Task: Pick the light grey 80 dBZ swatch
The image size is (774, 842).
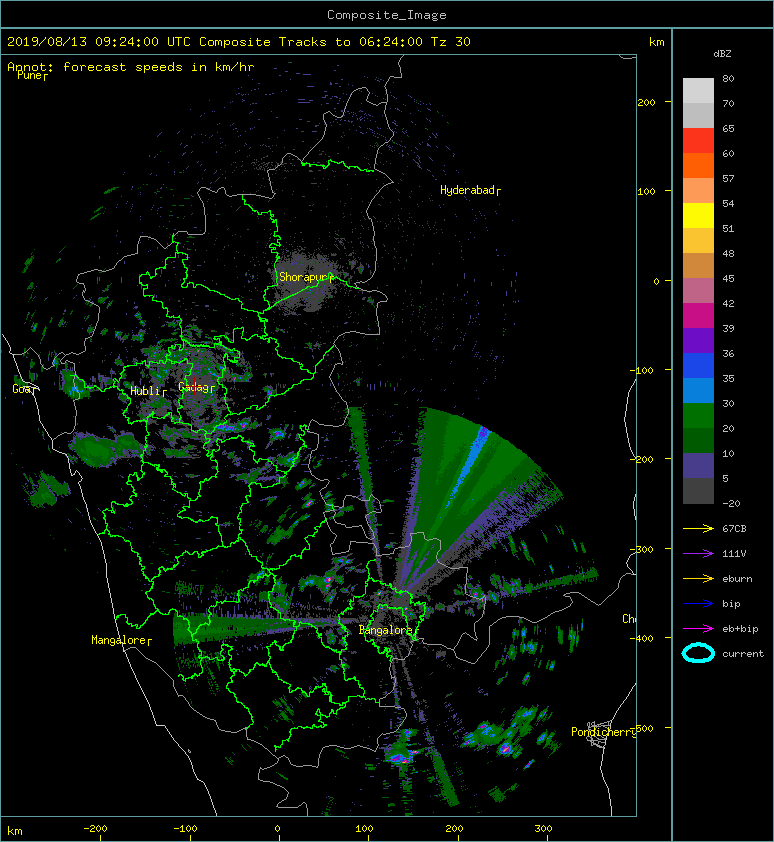Action: pos(698,90)
